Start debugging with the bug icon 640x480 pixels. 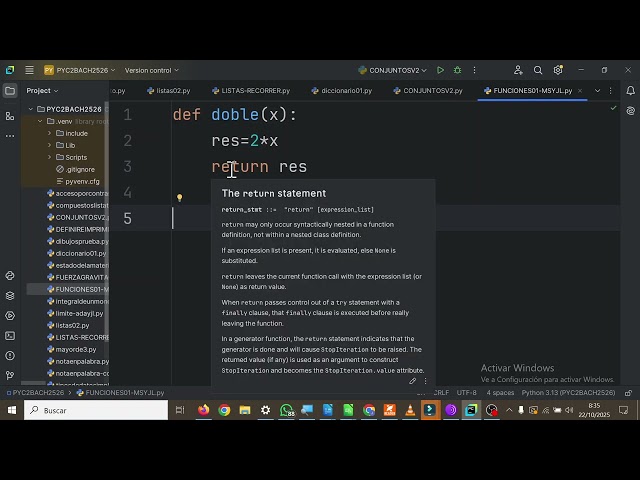(x=458, y=70)
